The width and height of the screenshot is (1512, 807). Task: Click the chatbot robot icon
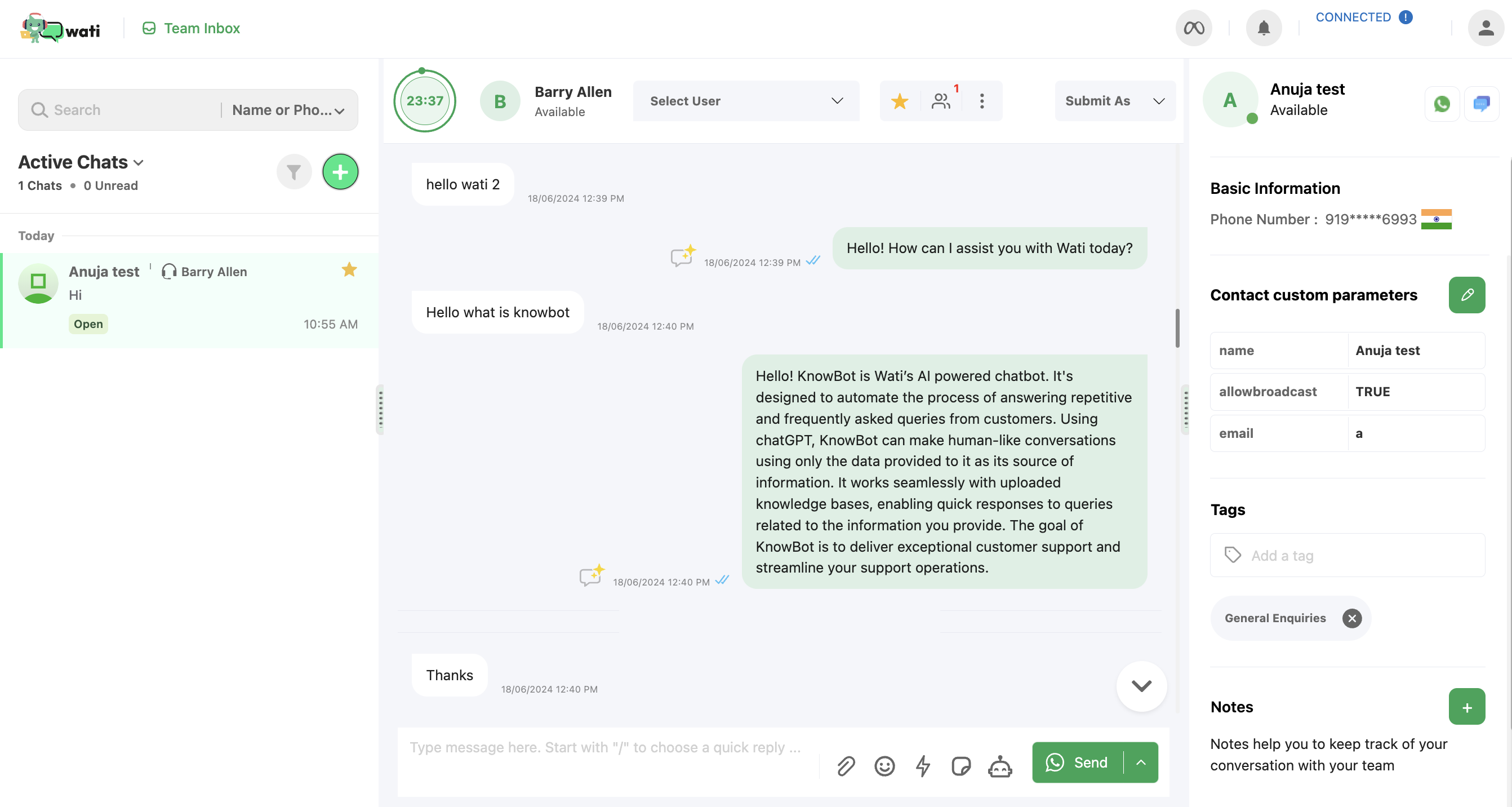(999, 766)
